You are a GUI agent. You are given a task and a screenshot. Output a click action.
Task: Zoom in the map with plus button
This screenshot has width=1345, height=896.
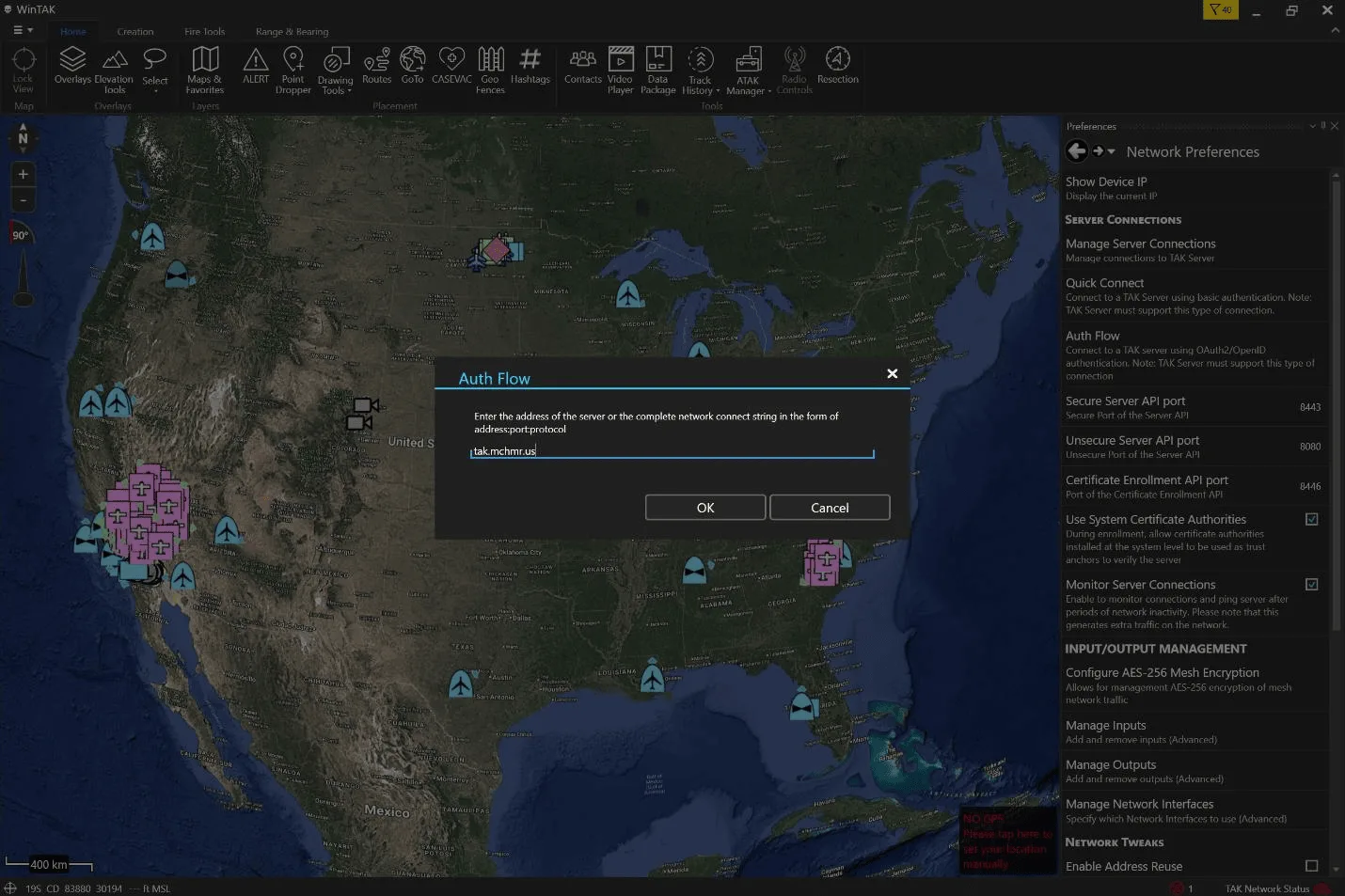coord(24,174)
